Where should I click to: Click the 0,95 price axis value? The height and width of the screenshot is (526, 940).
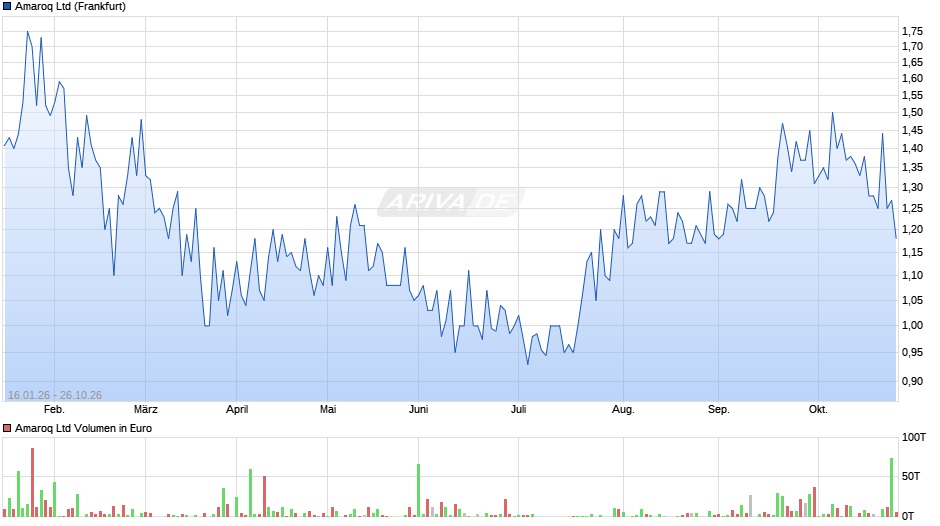click(912, 352)
